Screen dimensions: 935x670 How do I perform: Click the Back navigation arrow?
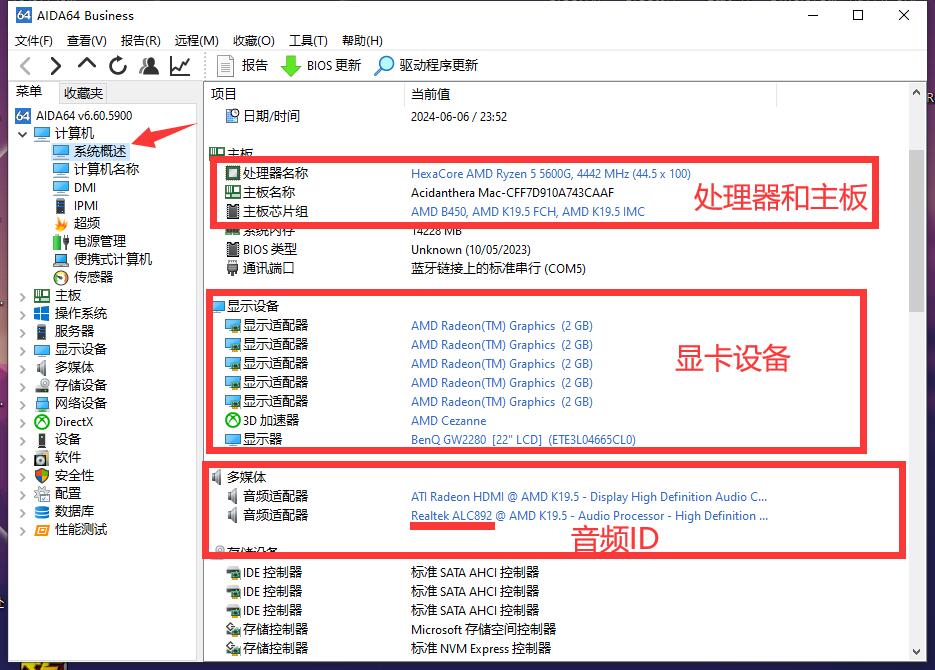tap(26, 66)
